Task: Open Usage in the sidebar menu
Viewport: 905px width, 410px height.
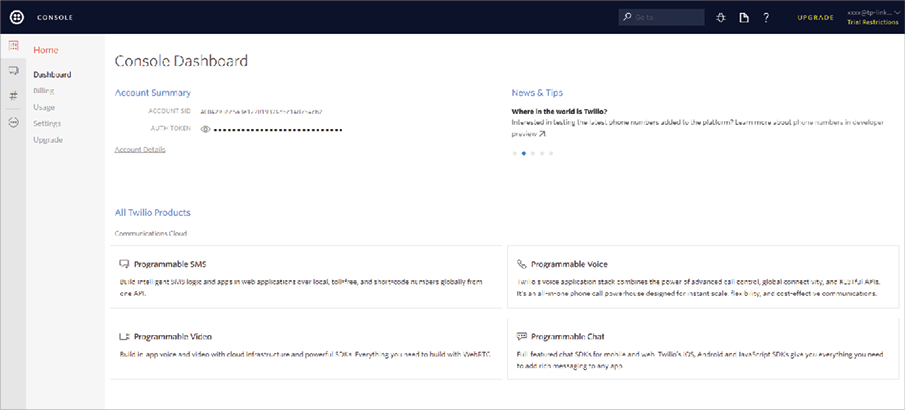Action: (x=44, y=107)
